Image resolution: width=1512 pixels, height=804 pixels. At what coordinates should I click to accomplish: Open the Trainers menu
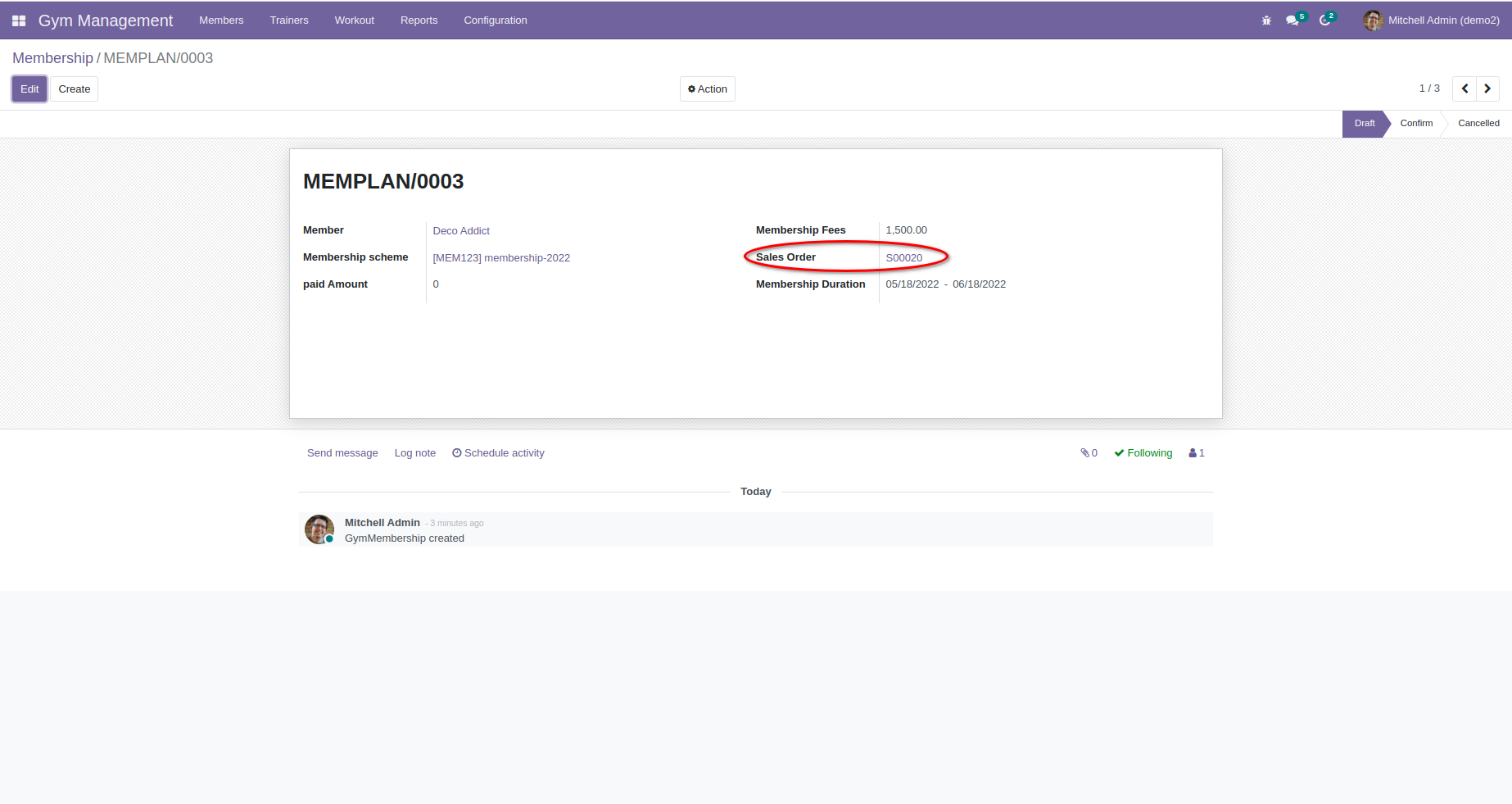point(289,20)
